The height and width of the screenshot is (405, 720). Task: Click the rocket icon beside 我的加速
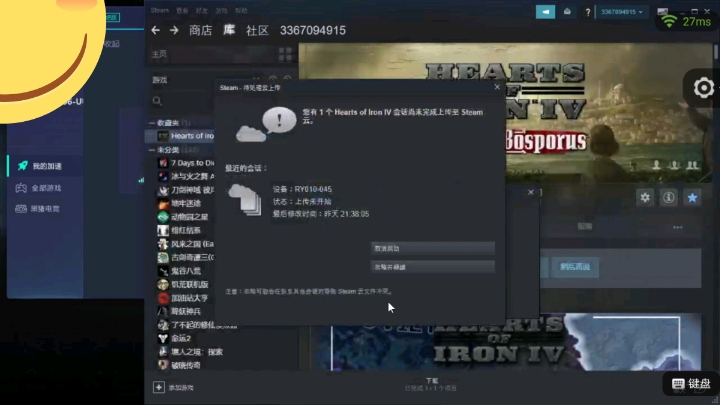click(x=22, y=166)
